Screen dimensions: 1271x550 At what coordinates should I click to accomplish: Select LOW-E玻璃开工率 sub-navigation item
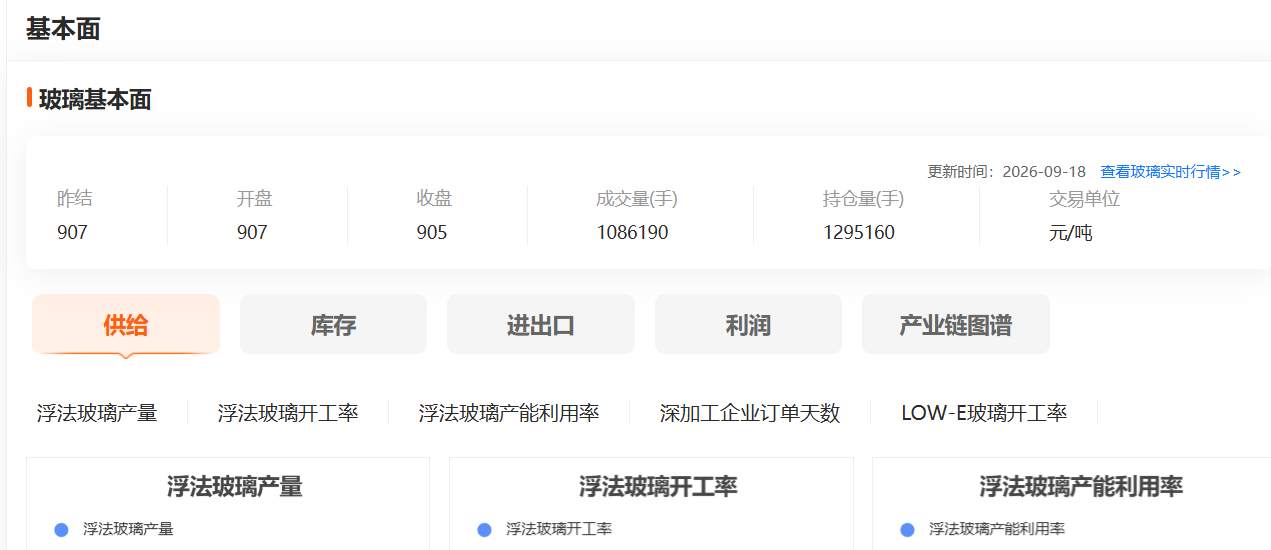(x=984, y=413)
